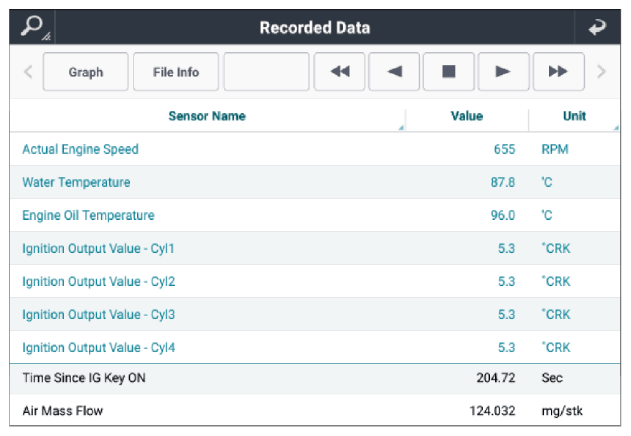
Task: Click the fast rewind button
Action: point(340,72)
